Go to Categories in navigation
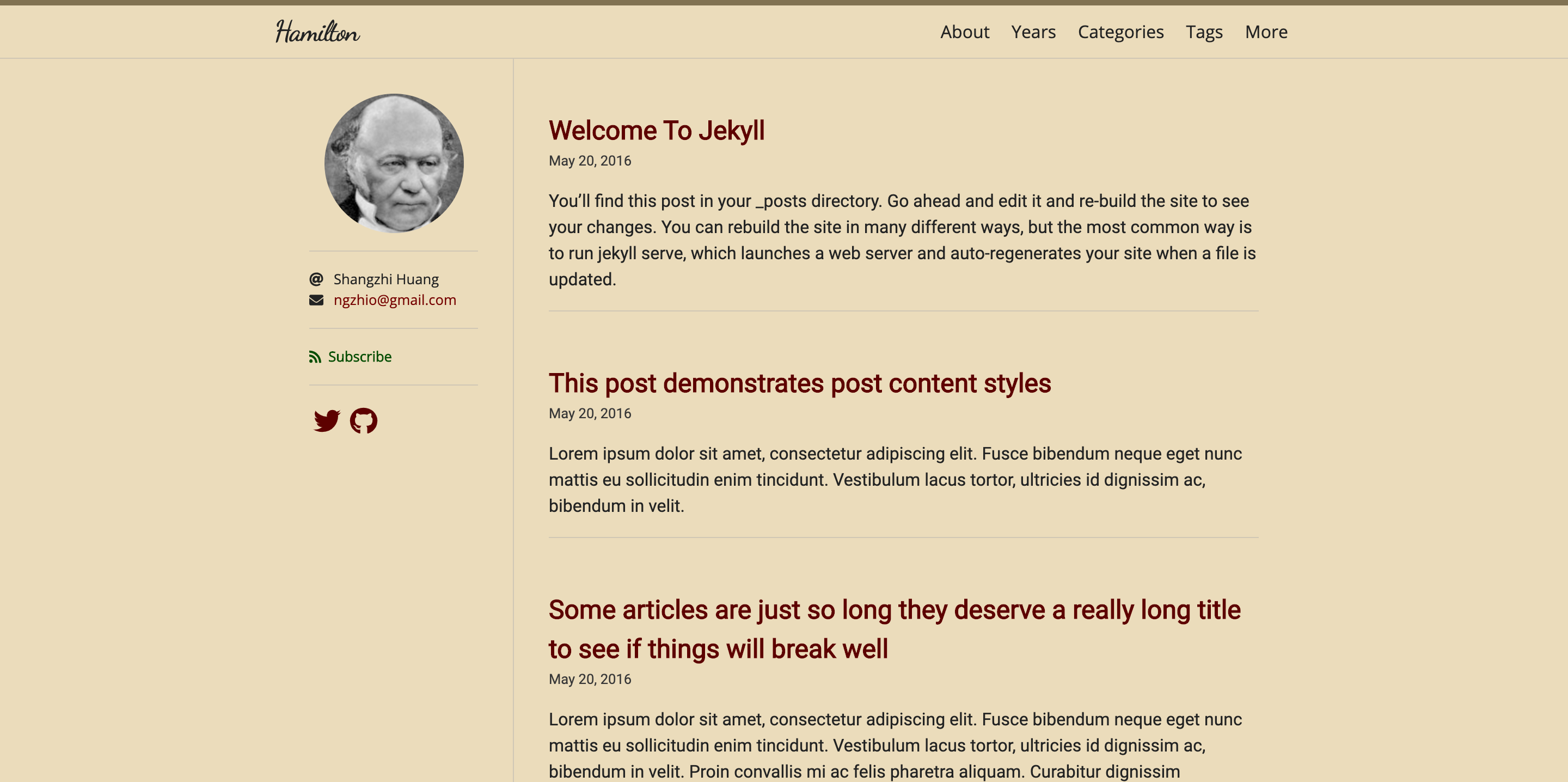Image resolution: width=1568 pixels, height=782 pixels. pos(1120,32)
